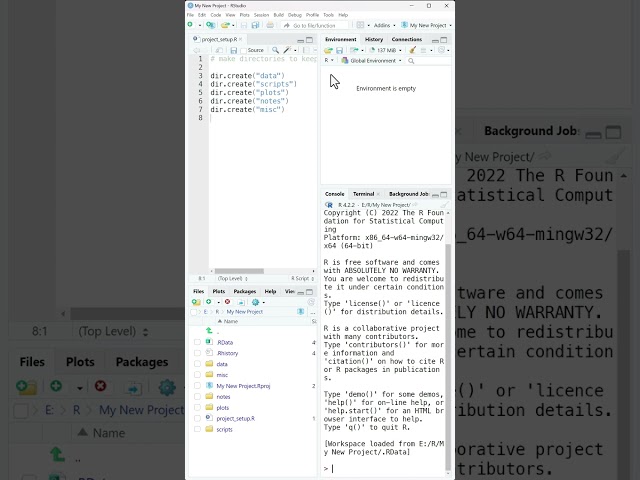Open the scripts folder link
The height and width of the screenshot is (480, 640).
[x=224, y=429]
